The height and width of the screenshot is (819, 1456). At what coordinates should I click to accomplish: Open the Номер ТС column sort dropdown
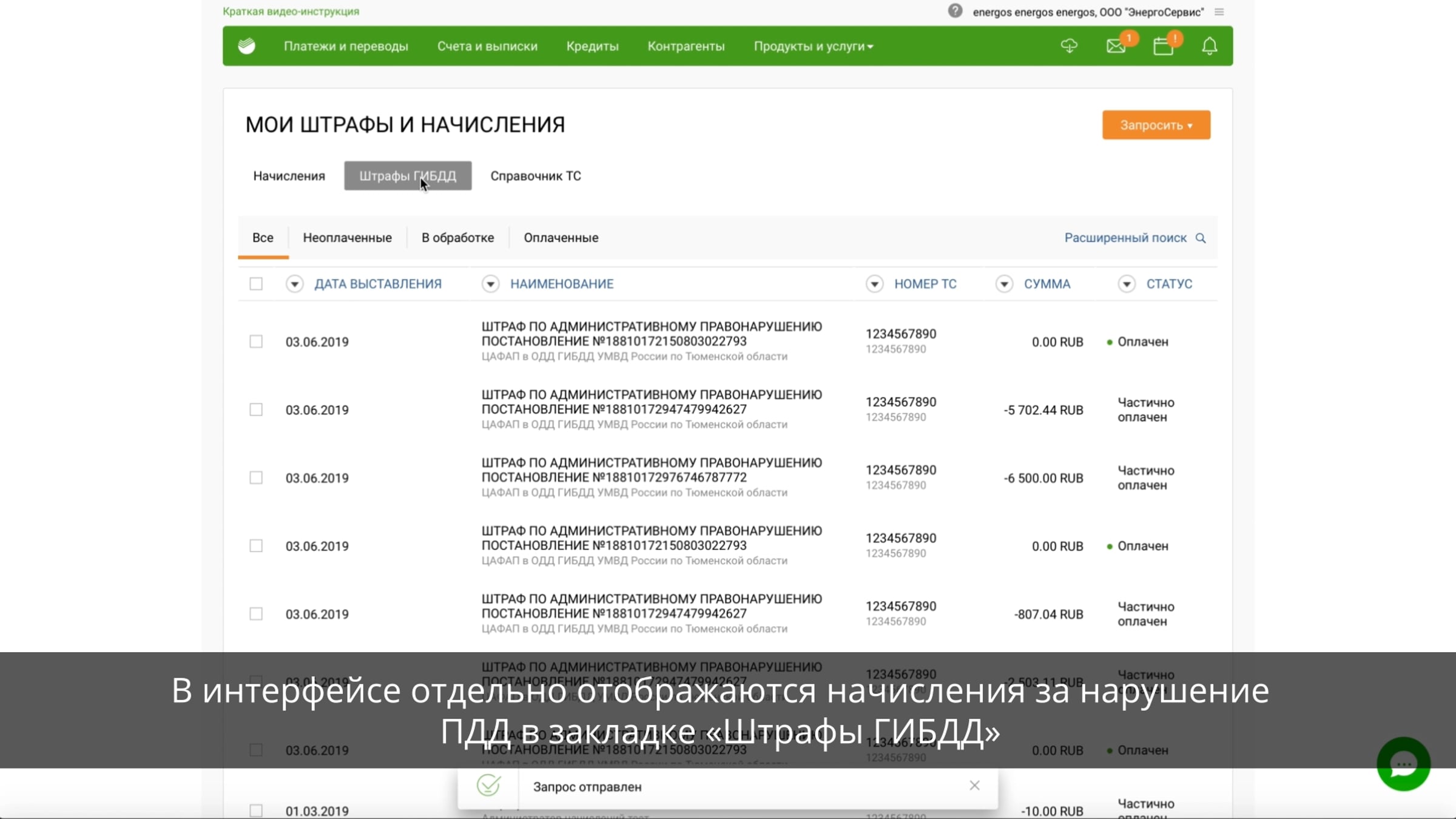[x=874, y=284]
